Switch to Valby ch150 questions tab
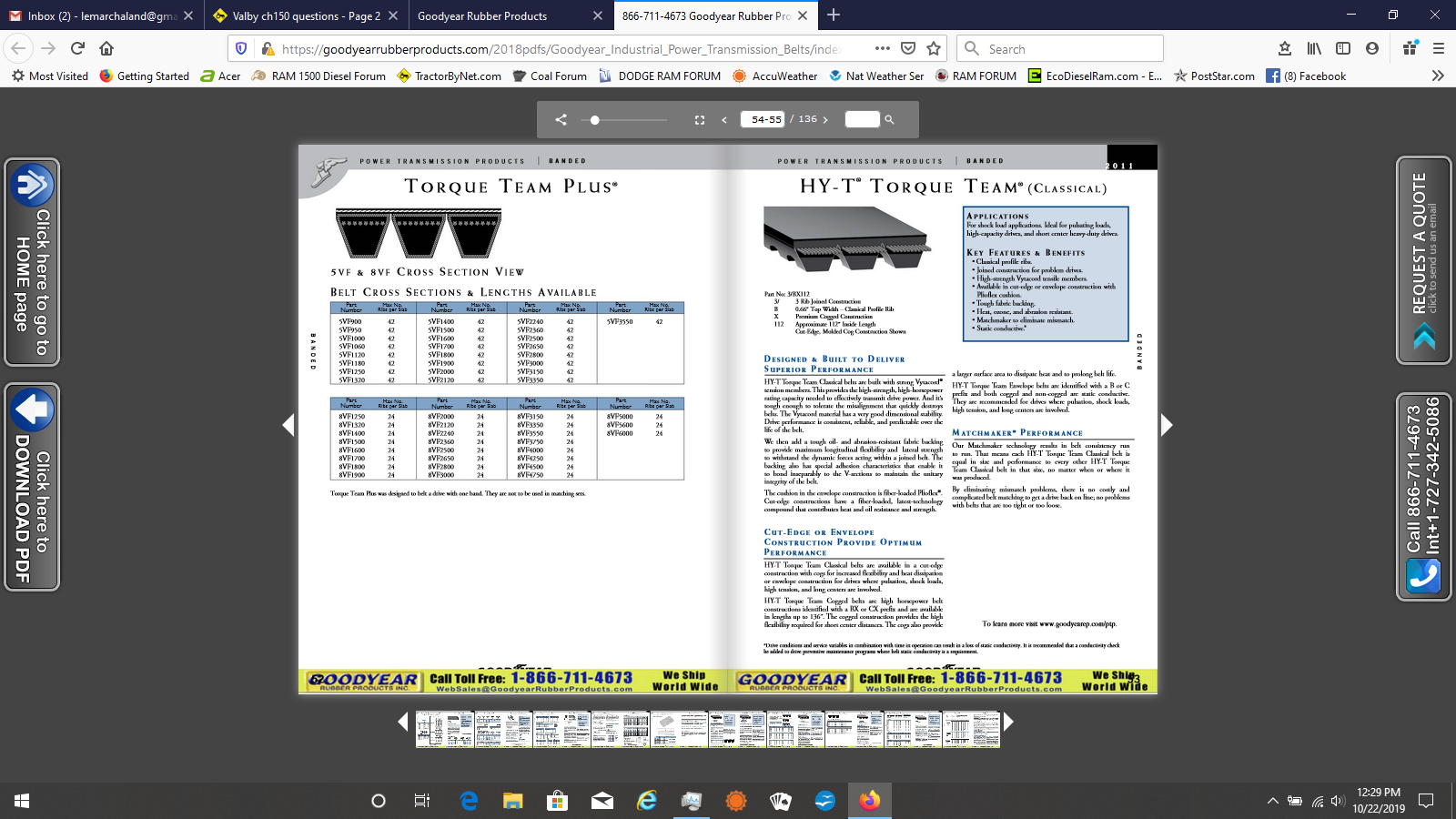Viewport: 1456px width, 819px height. [305, 15]
